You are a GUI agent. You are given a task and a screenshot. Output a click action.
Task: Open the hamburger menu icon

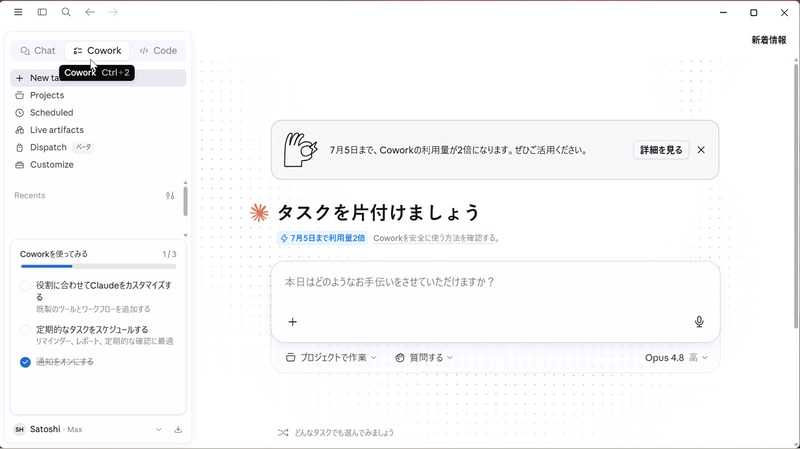point(18,12)
